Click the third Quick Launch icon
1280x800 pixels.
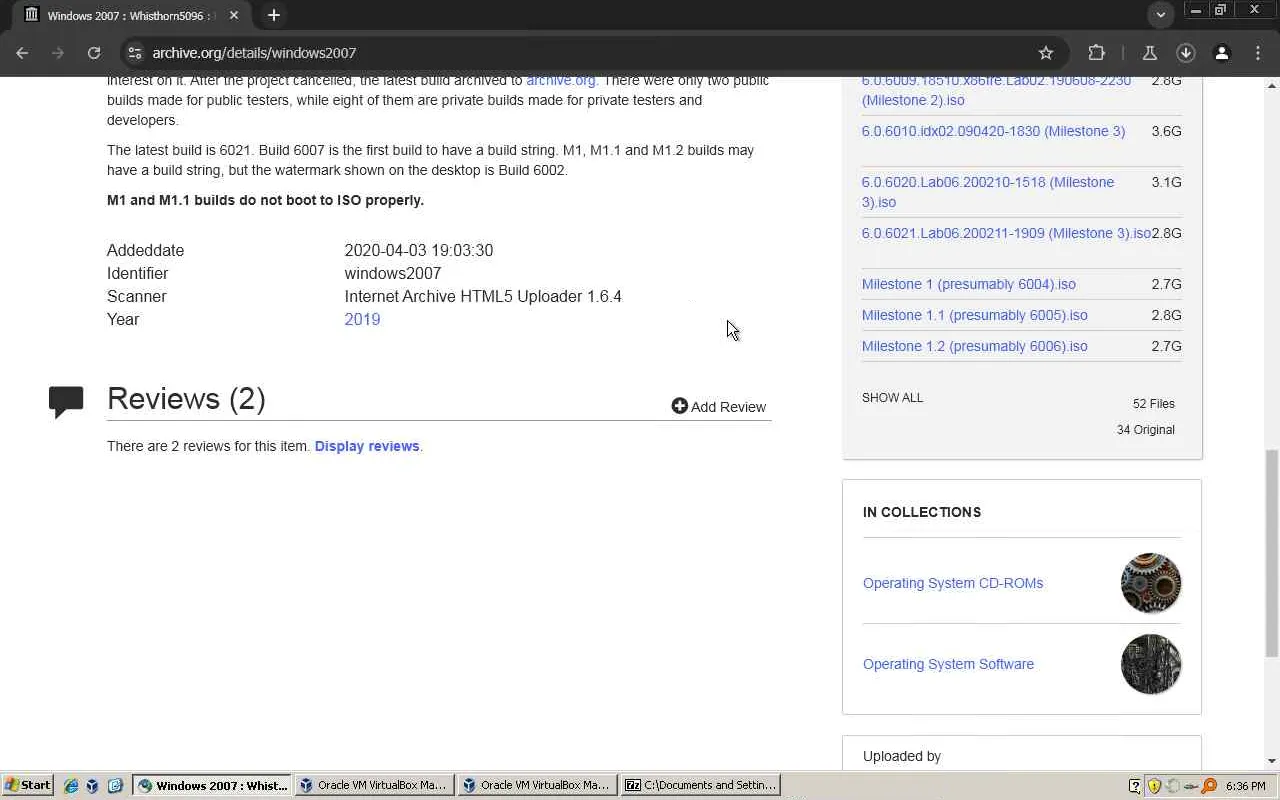(115, 785)
